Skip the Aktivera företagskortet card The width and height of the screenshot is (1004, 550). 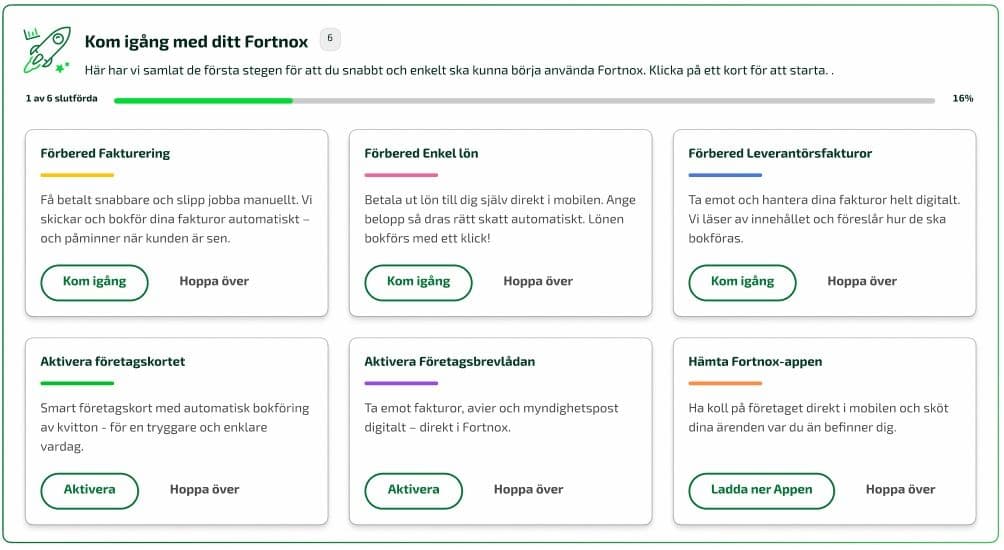(x=204, y=490)
